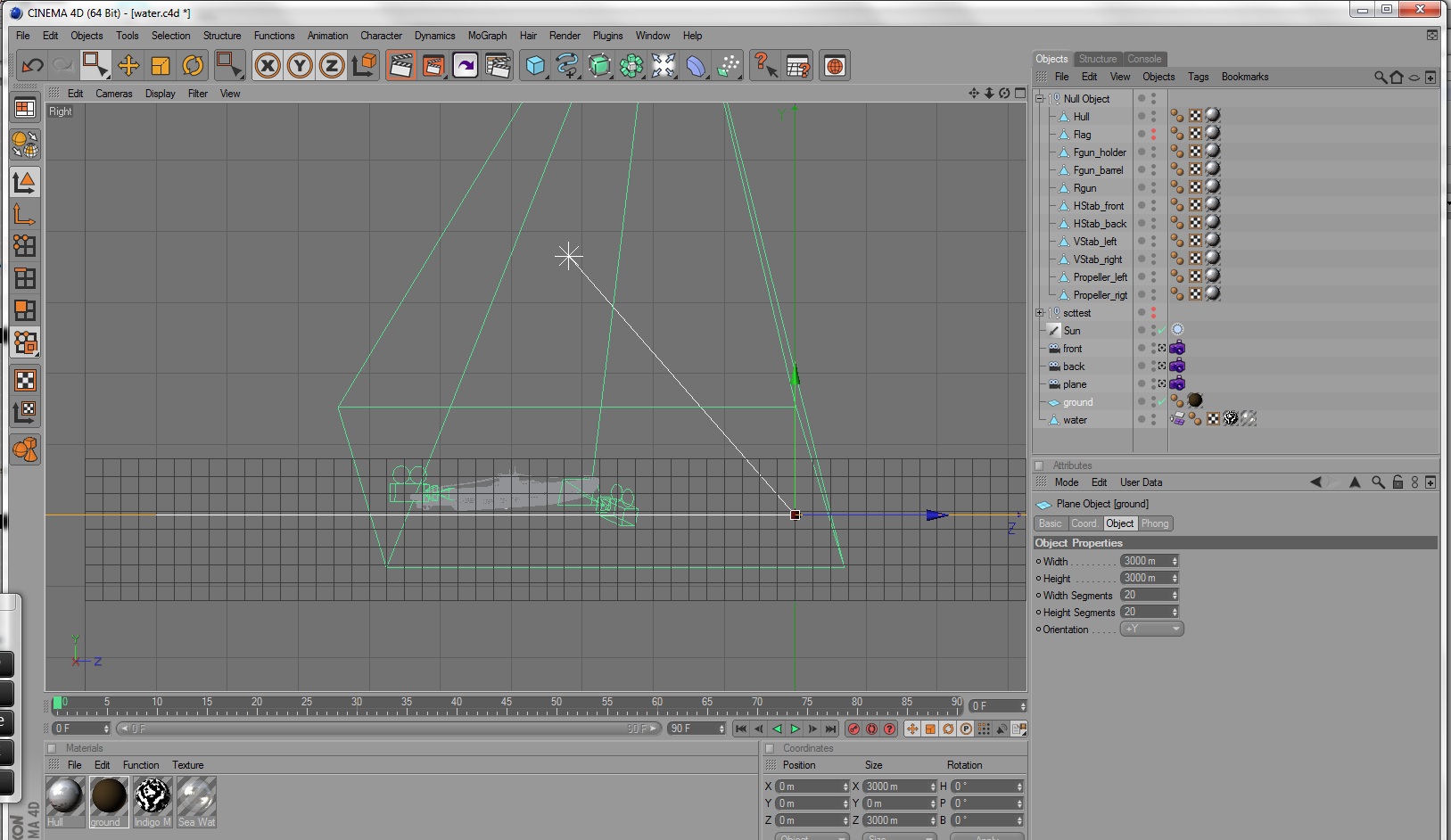Click Width field stepper arrows
The width and height of the screenshot is (1451, 840).
[1175, 561]
